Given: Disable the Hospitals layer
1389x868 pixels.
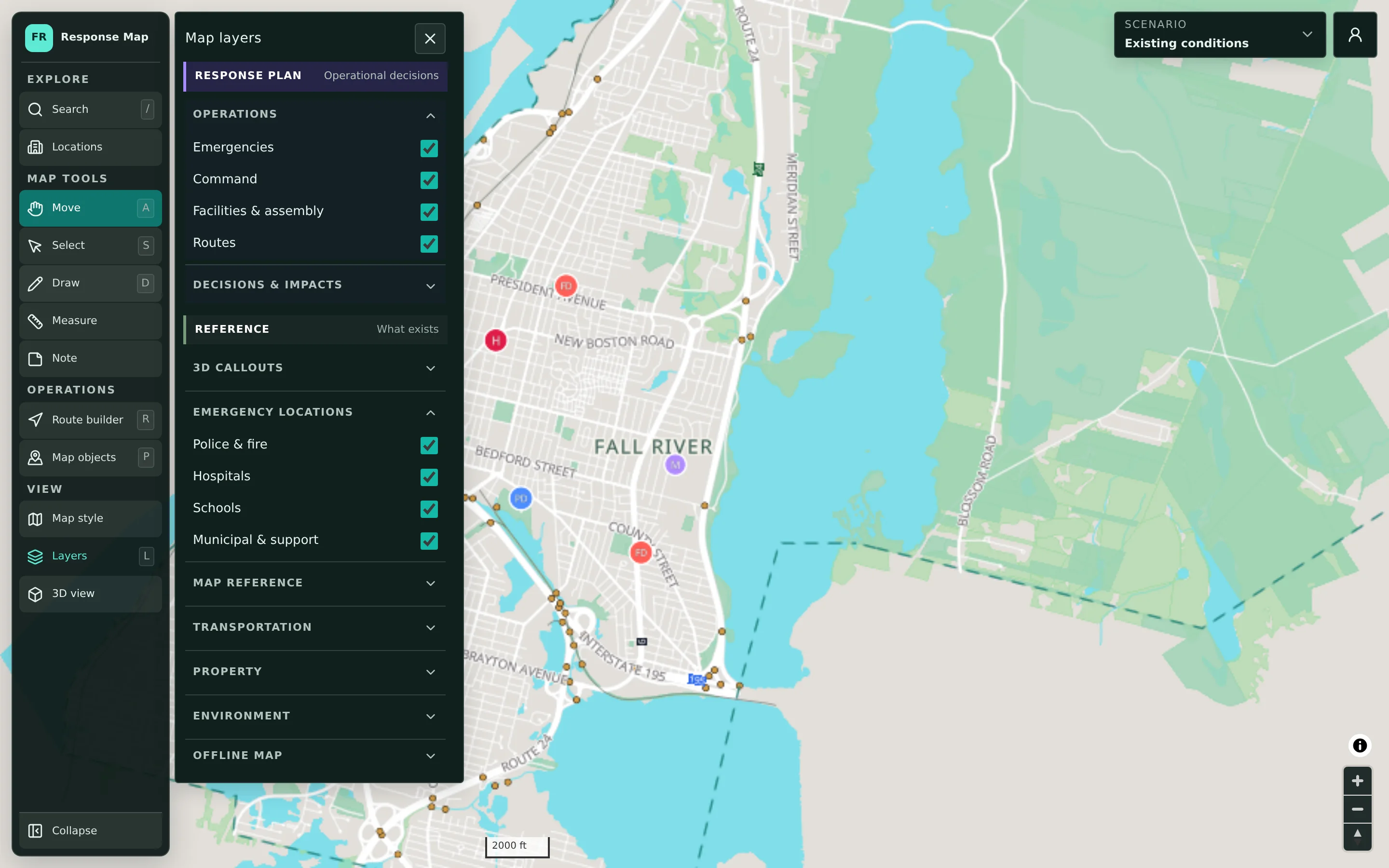Looking at the screenshot, I should tap(429, 476).
